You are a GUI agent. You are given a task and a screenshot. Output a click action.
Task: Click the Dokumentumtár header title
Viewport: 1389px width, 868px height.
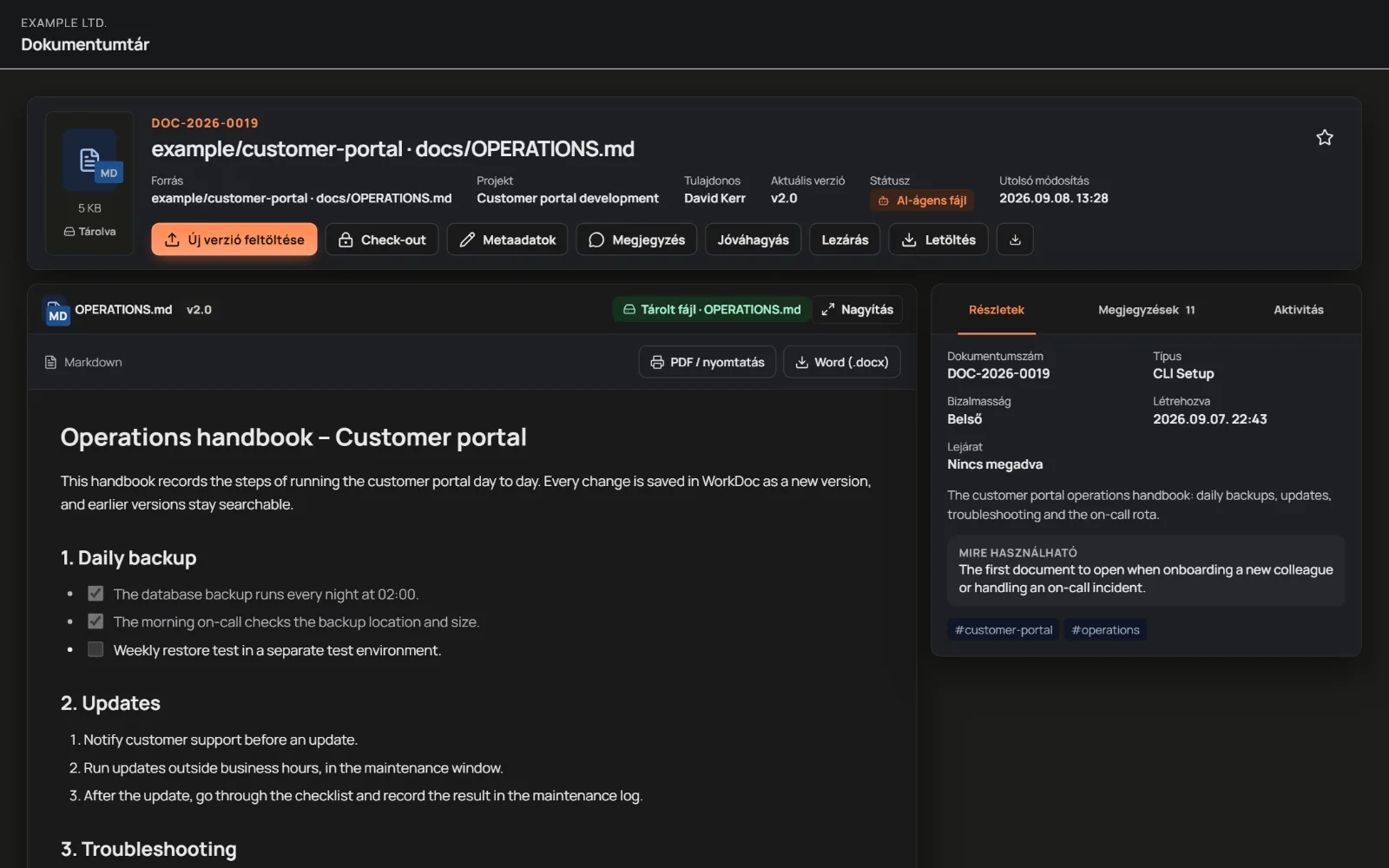[85, 44]
